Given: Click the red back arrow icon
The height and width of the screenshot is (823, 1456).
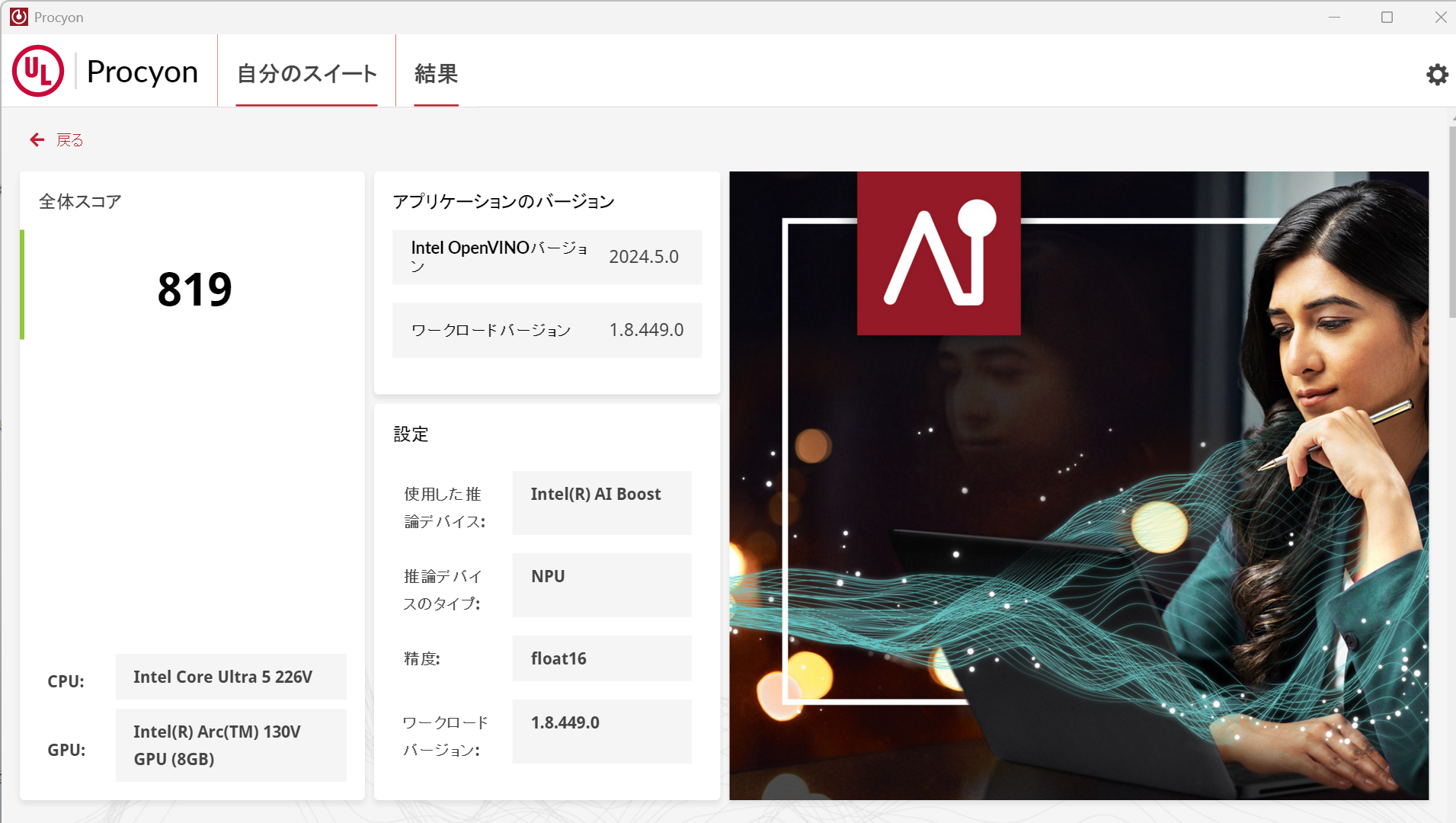Looking at the screenshot, I should tap(37, 139).
